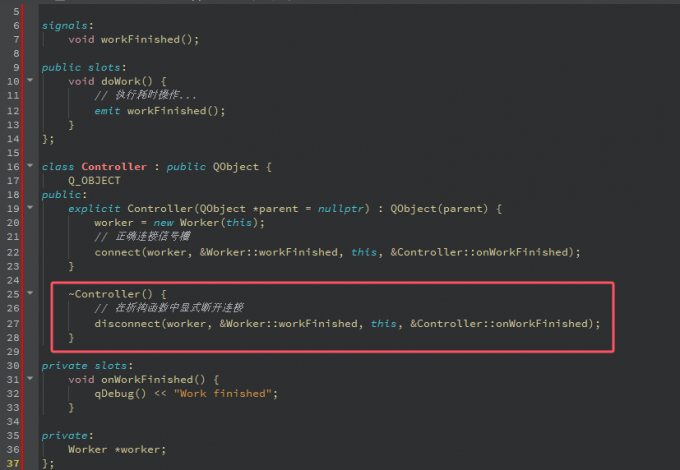Collapse the doWork() function fold arrow

point(31,81)
